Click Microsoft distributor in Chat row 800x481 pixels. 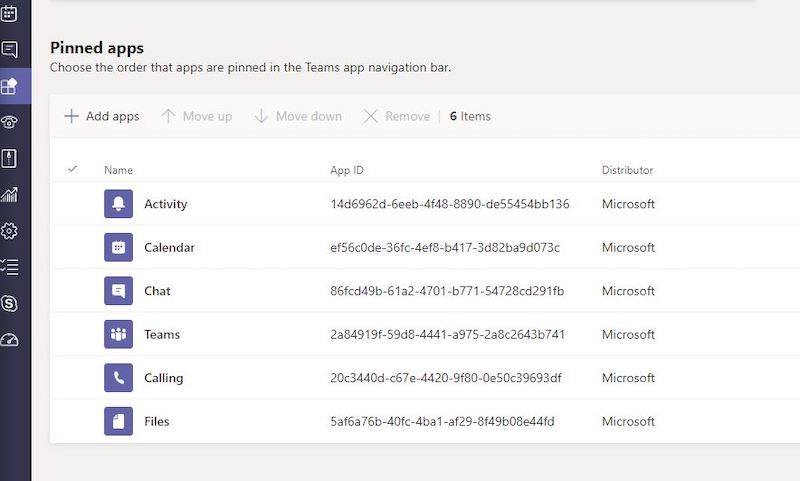point(628,291)
